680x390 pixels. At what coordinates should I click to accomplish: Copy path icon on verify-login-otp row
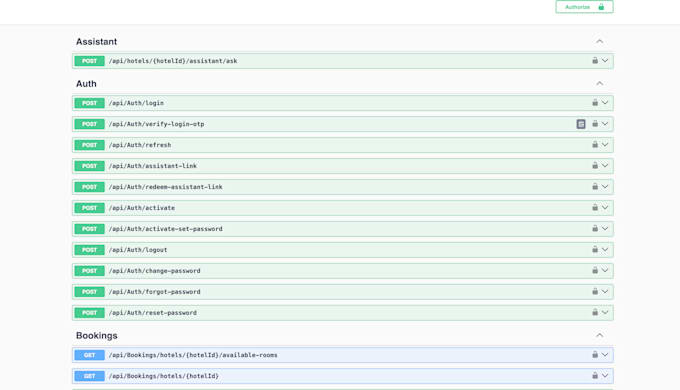coord(581,124)
